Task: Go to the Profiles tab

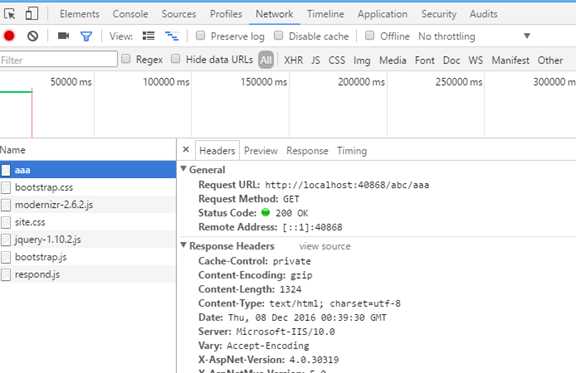Action: pyautogui.click(x=226, y=14)
